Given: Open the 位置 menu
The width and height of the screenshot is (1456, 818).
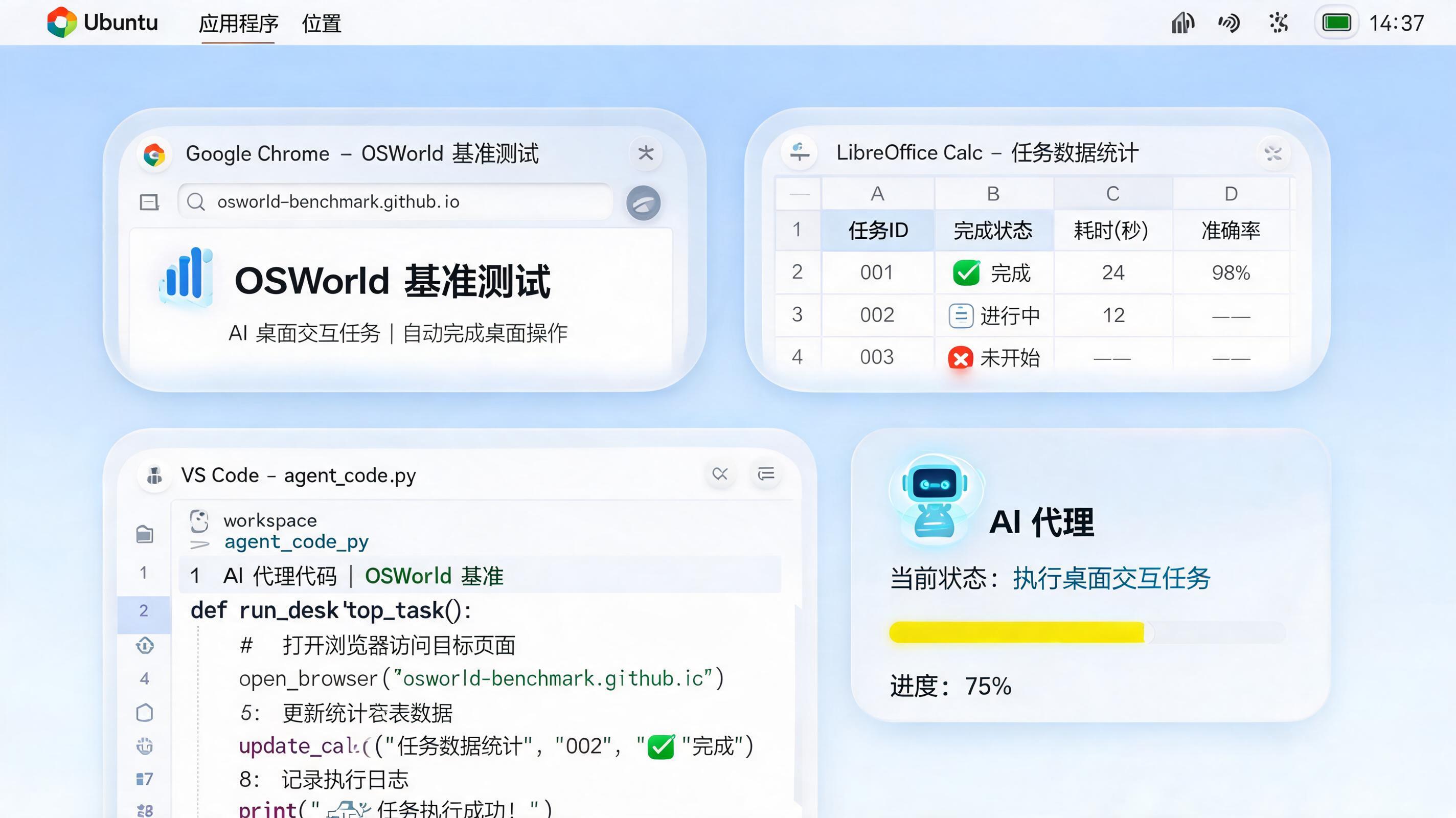Looking at the screenshot, I should pyautogui.click(x=322, y=24).
